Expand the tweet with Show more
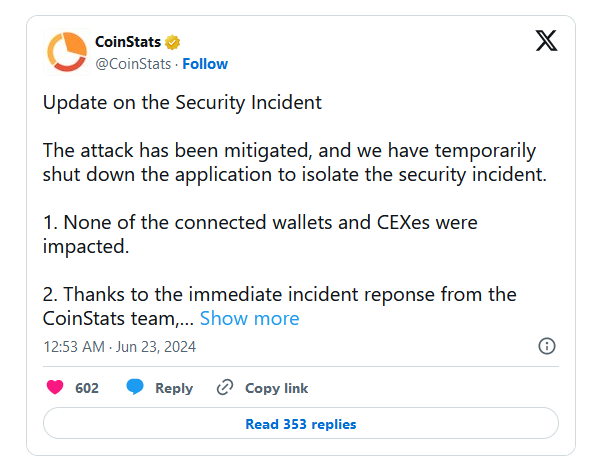The width and height of the screenshot is (600, 469). [249, 318]
